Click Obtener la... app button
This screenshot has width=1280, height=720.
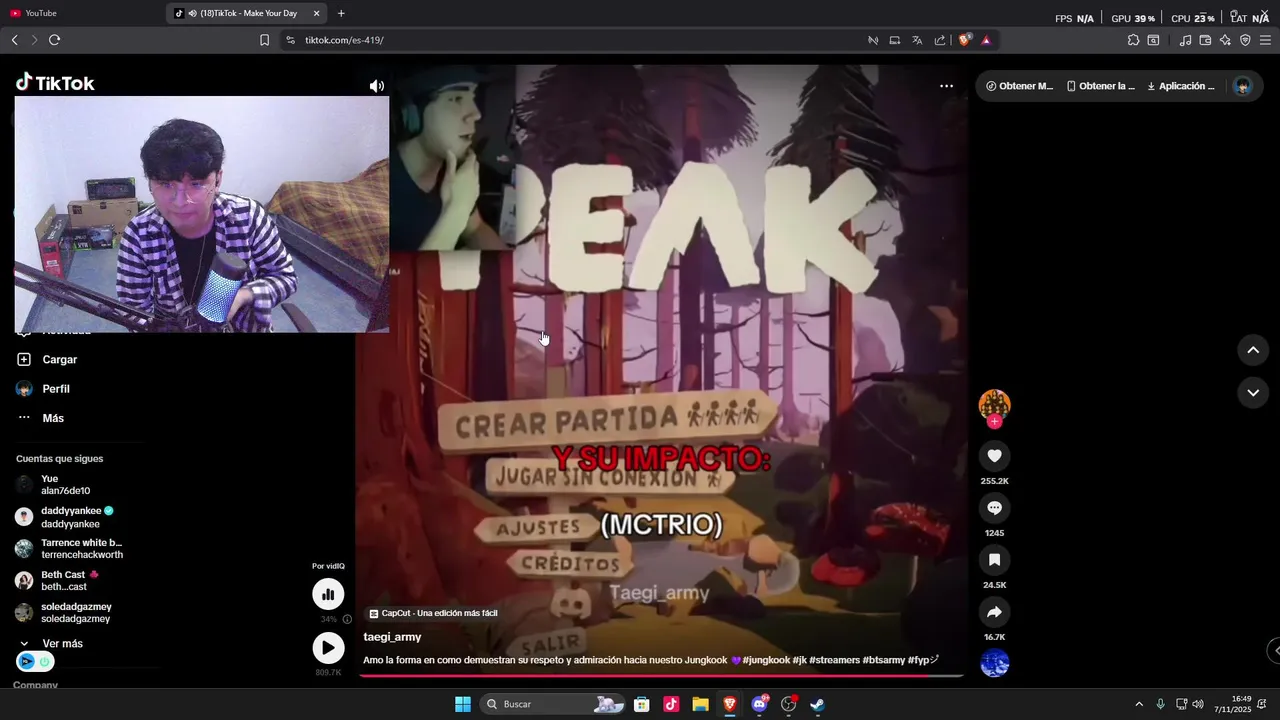point(1100,86)
